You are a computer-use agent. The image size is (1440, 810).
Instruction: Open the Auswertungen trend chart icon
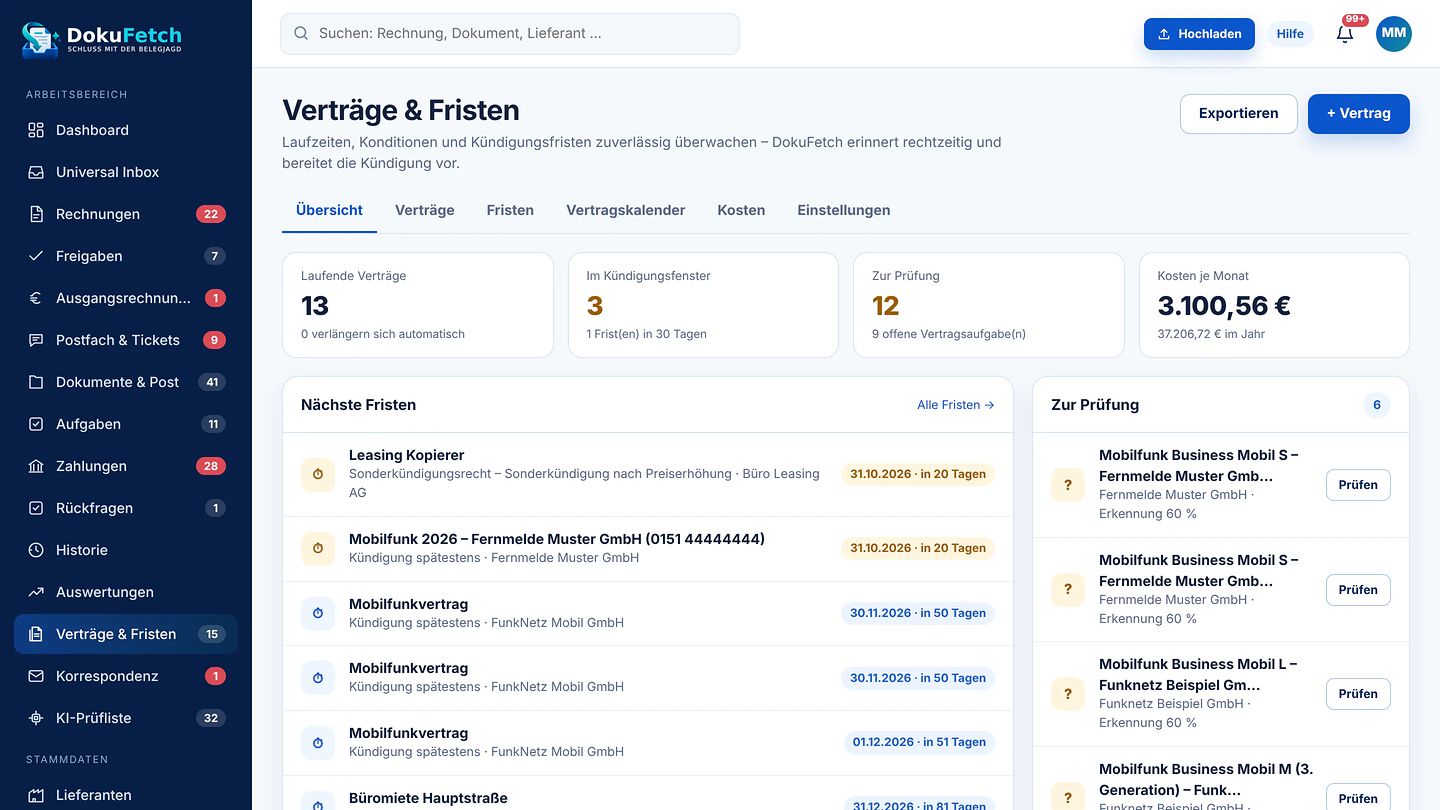click(36, 592)
